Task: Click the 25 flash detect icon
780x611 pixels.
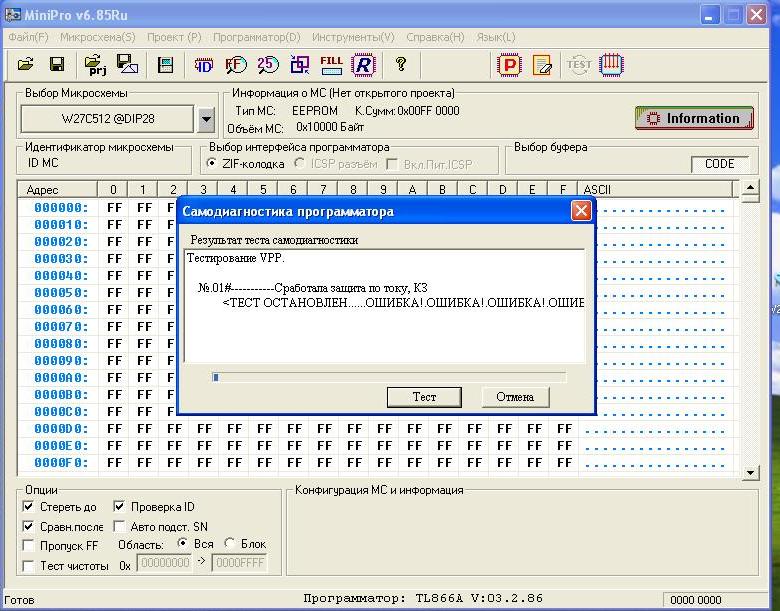Action: click(x=268, y=65)
